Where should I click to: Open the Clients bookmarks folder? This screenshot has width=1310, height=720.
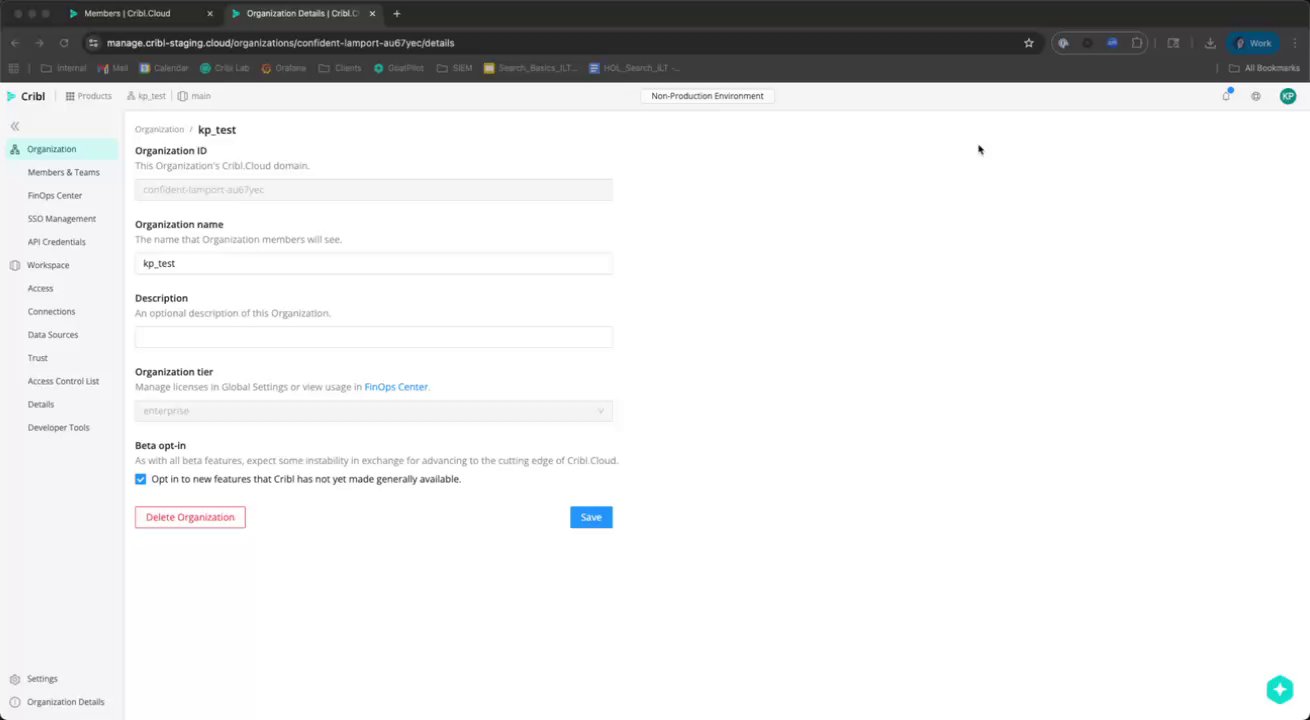(x=340, y=68)
